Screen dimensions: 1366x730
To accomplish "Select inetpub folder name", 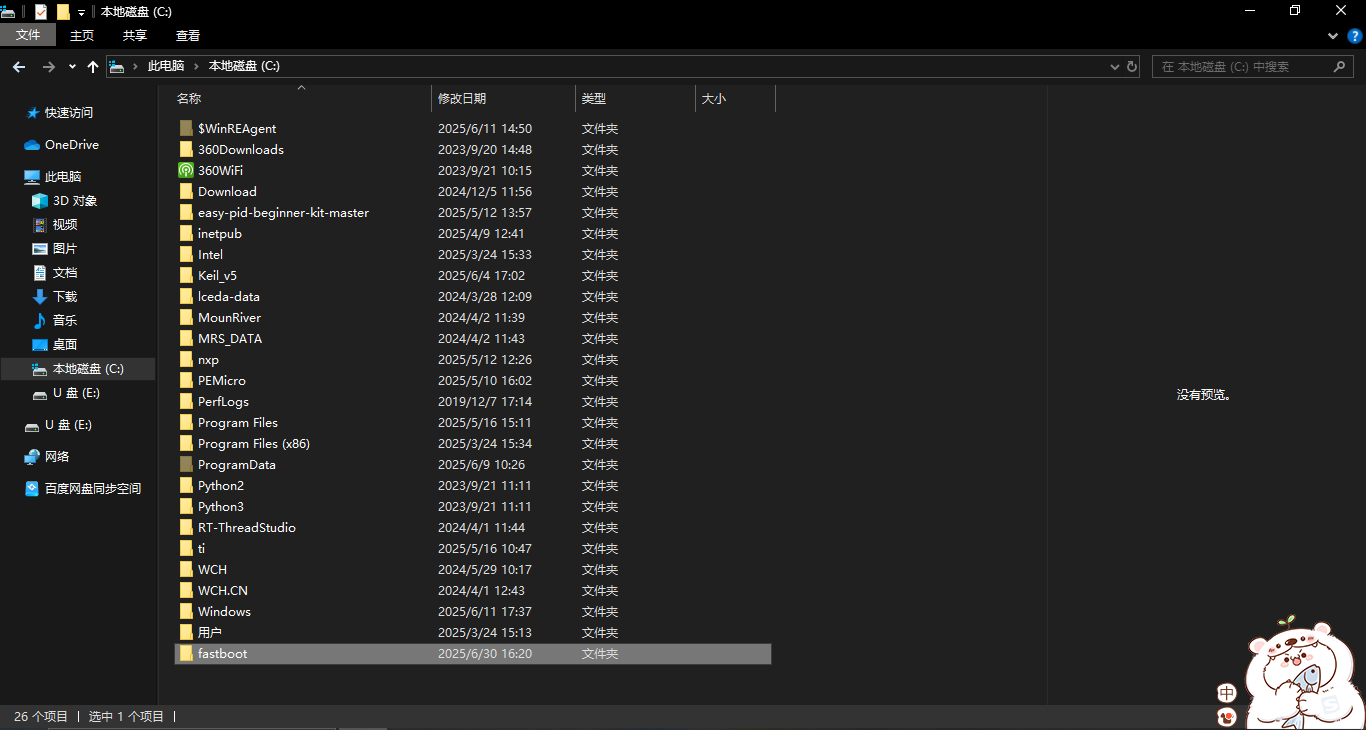I will tap(220, 234).
